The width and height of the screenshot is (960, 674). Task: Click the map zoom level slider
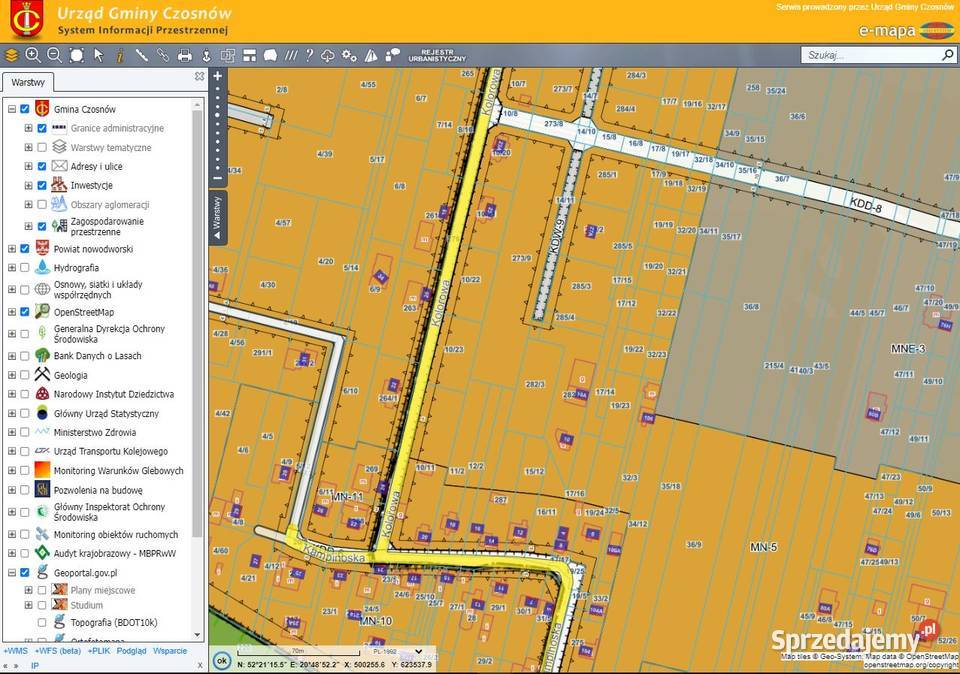pyautogui.click(x=217, y=127)
